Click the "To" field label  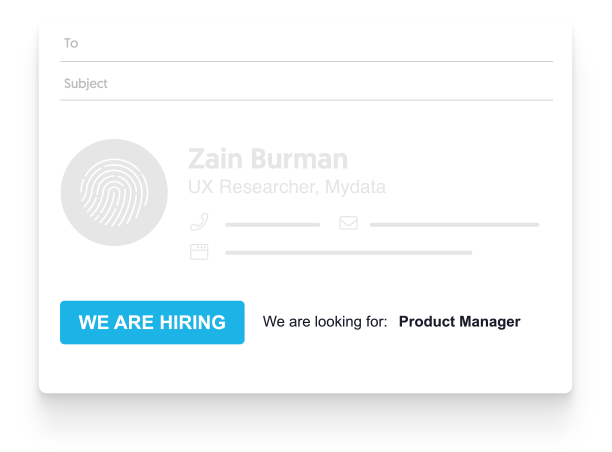point(71,44)
